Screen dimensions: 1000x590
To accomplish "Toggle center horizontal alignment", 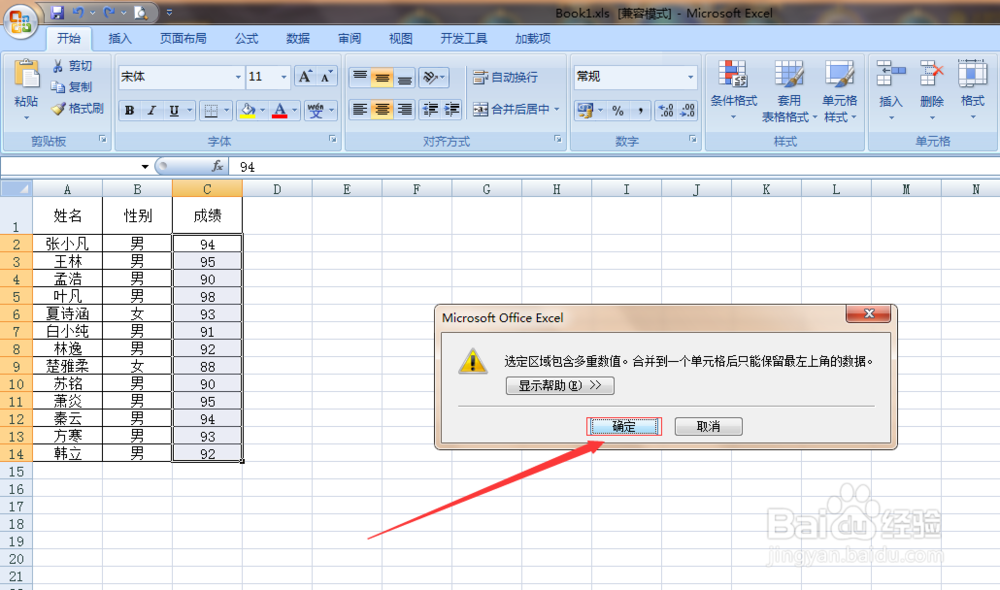I will coord(382,110).
